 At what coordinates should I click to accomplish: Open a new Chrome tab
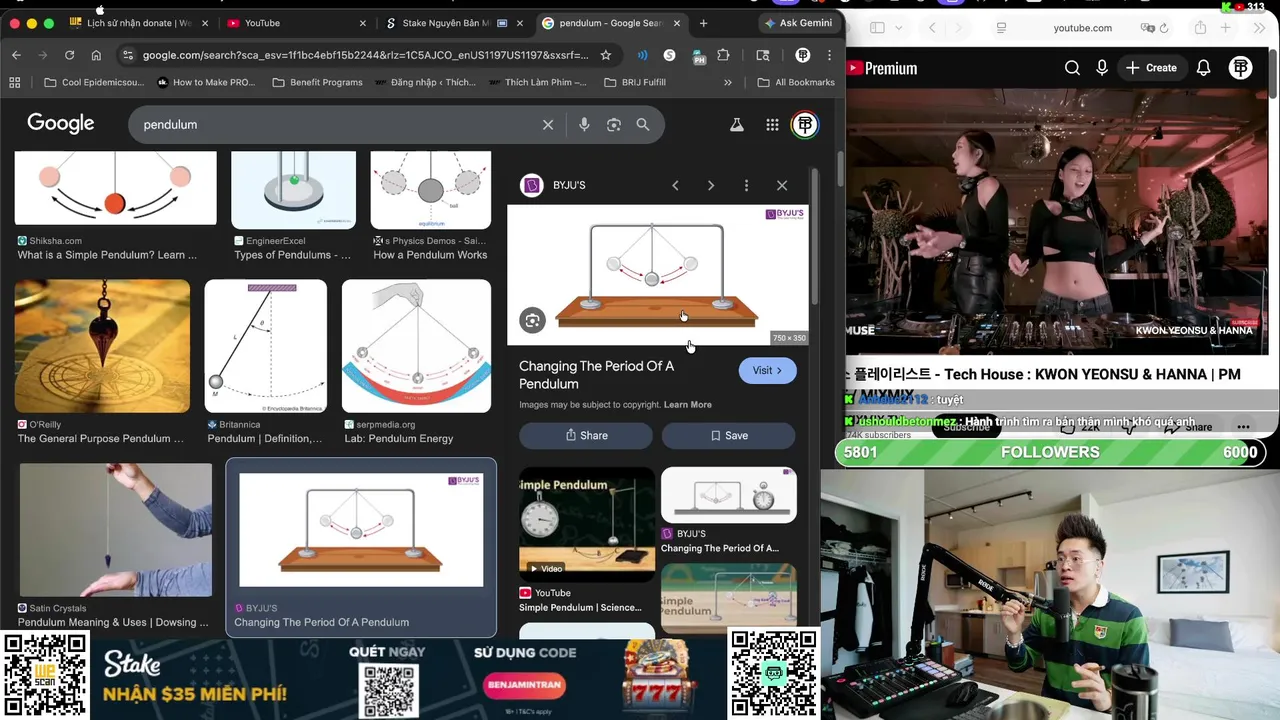pyautogui.click(x=703, y=23)
